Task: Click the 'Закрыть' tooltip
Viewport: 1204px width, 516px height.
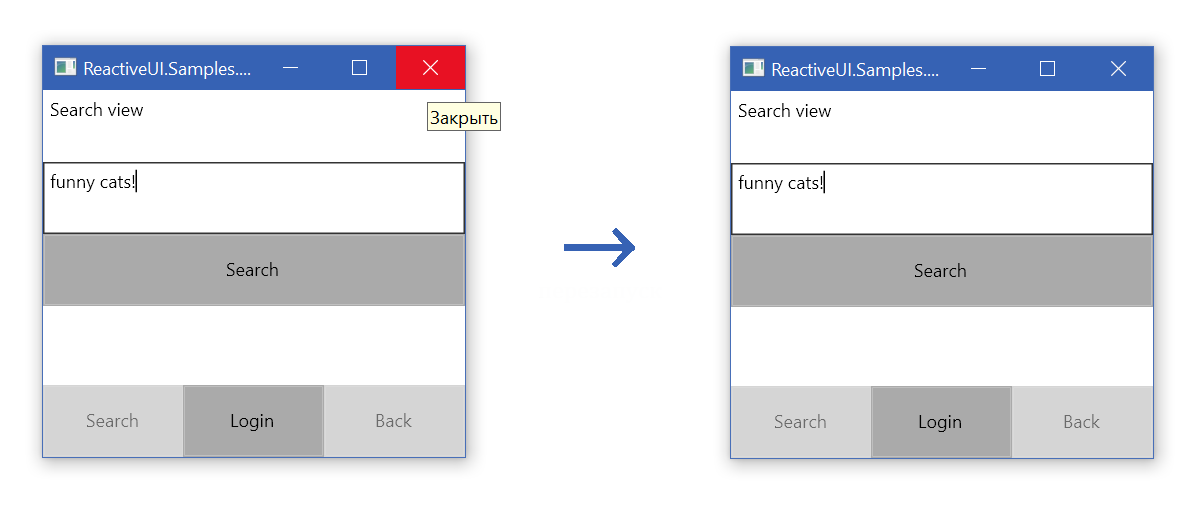Action: [463, 117]
